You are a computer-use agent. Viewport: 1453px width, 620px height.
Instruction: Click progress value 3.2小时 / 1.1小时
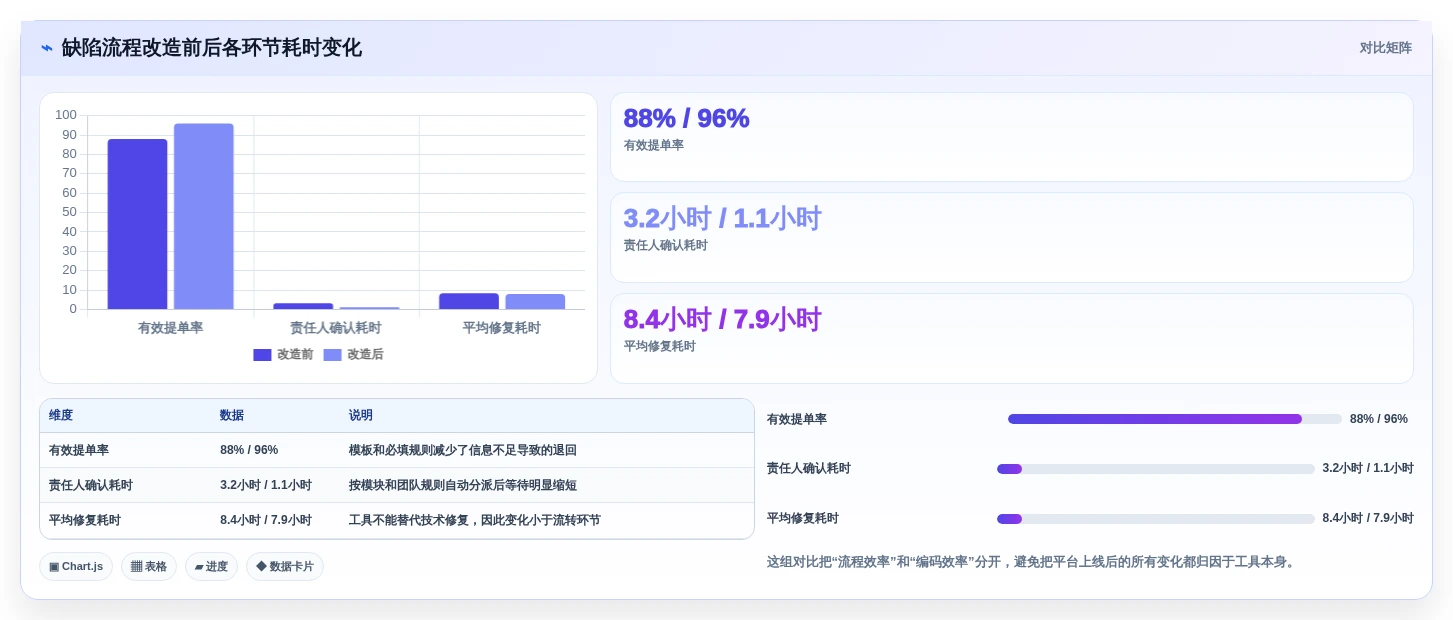[1368, 469]
